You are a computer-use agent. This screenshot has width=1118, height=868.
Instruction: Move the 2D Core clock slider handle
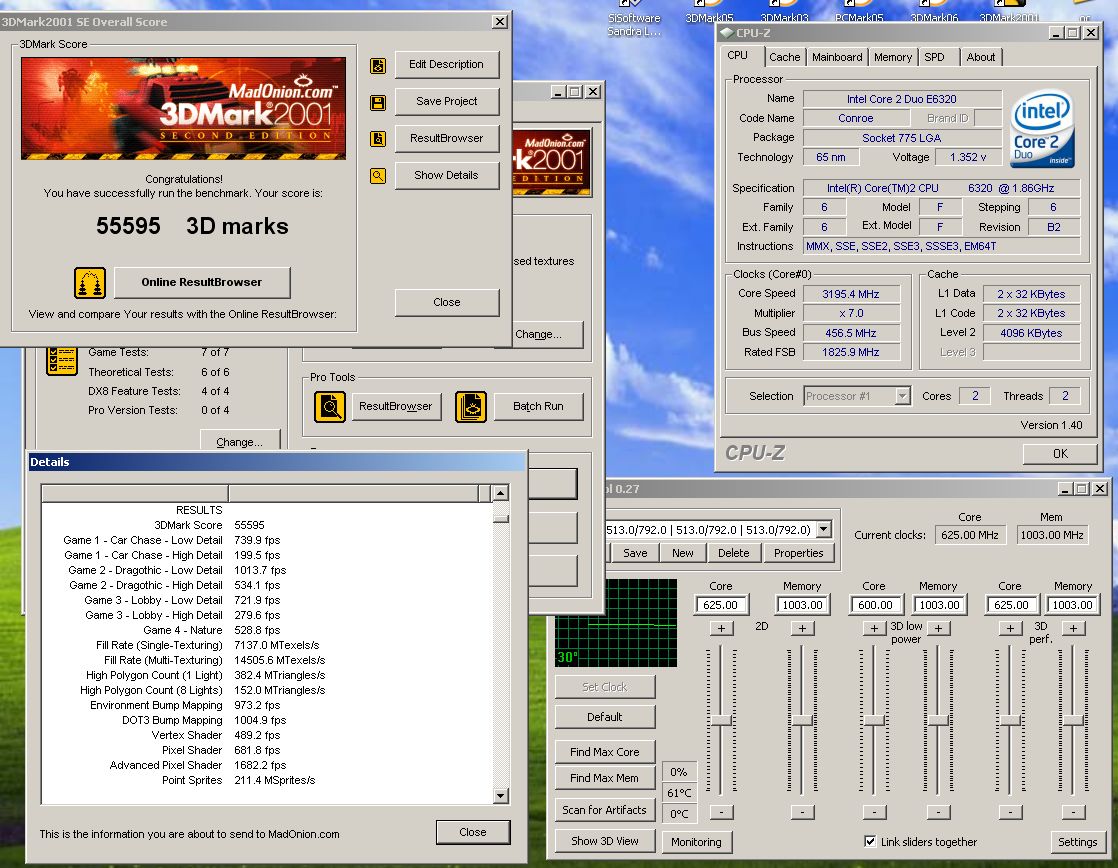[x=722, y=720]
